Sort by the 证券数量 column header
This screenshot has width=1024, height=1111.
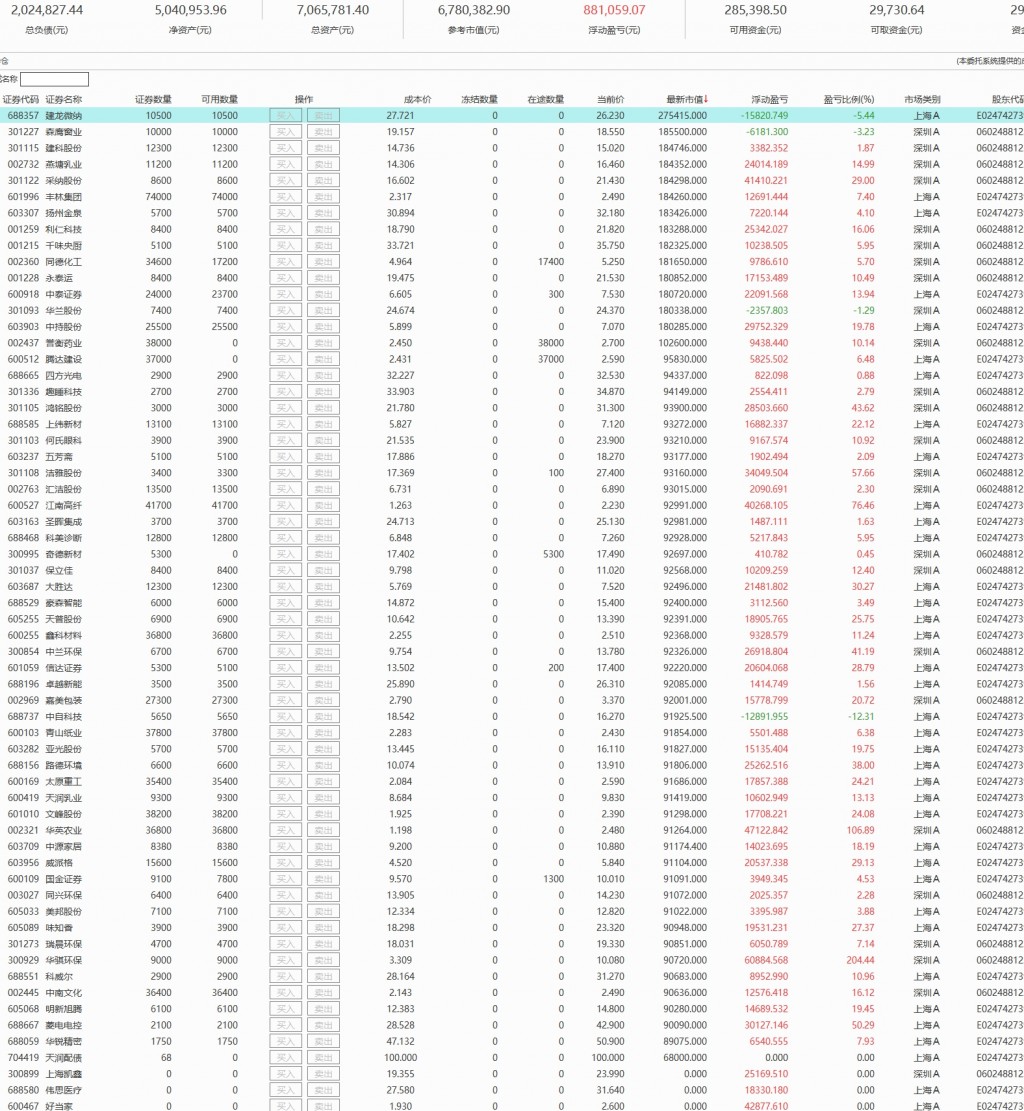(153, 99)
